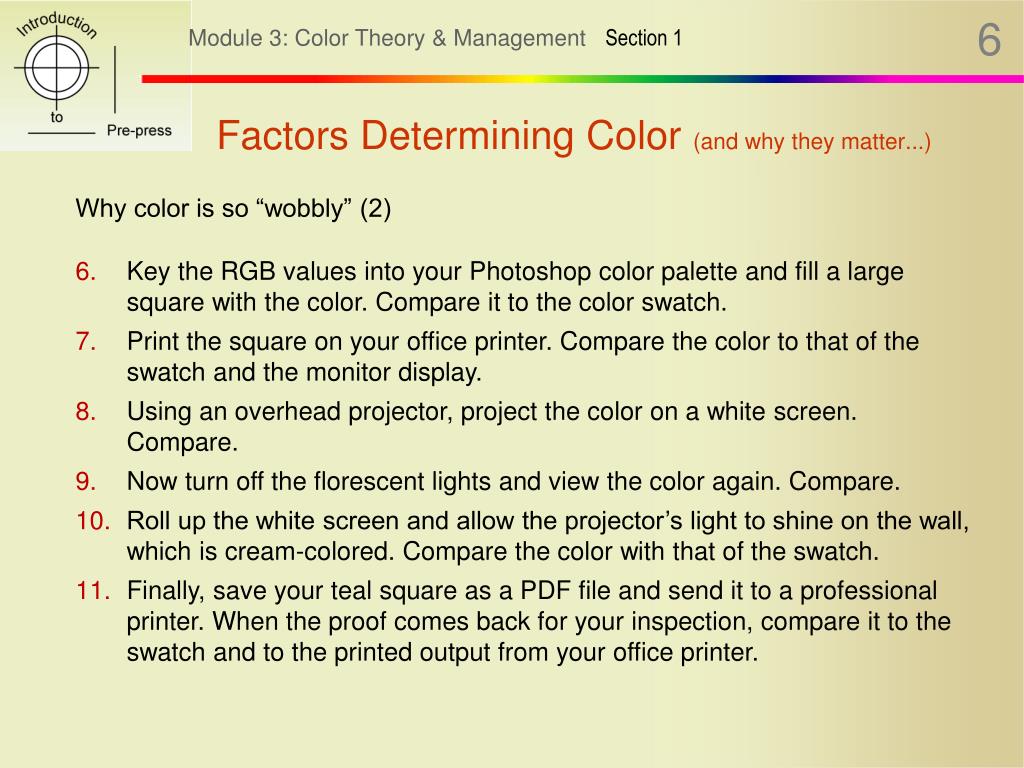
Task: Click list number 10
Action: (92, 521)
